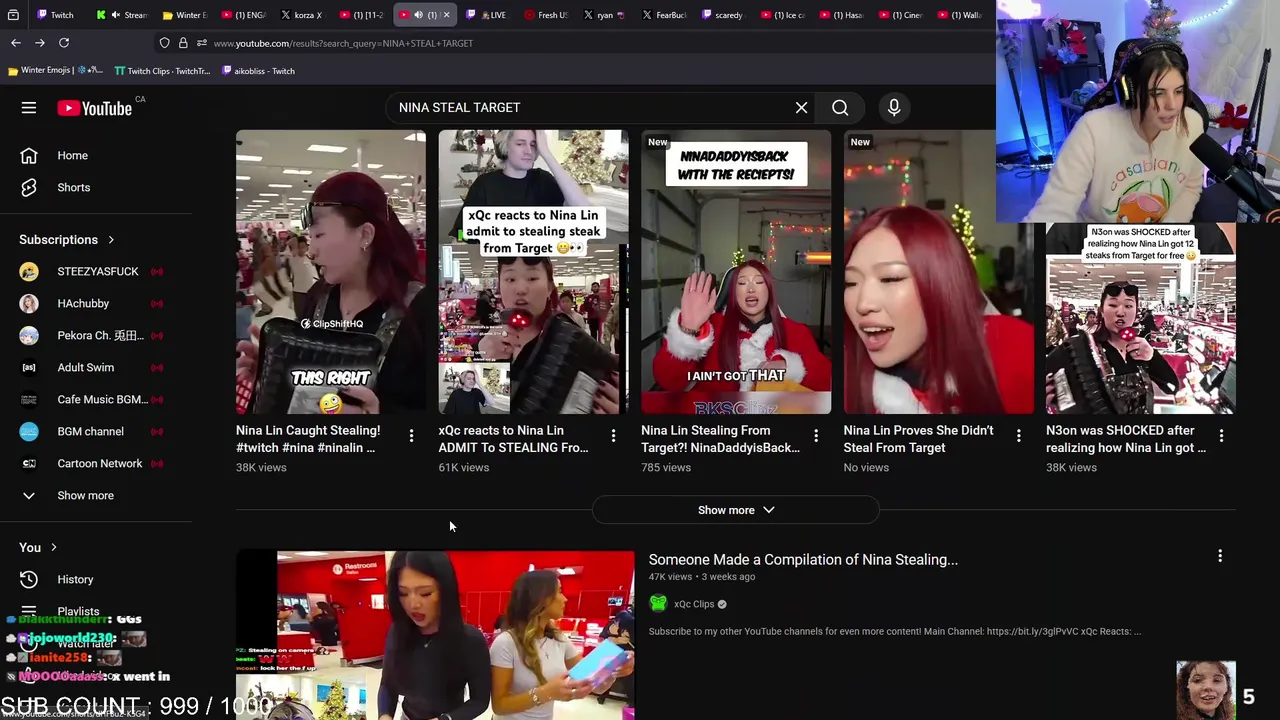This screenshot has width=1280, height=720.
Task: Open the aikobliss - Twitch bookmark
Action: [x=258, y=71]
